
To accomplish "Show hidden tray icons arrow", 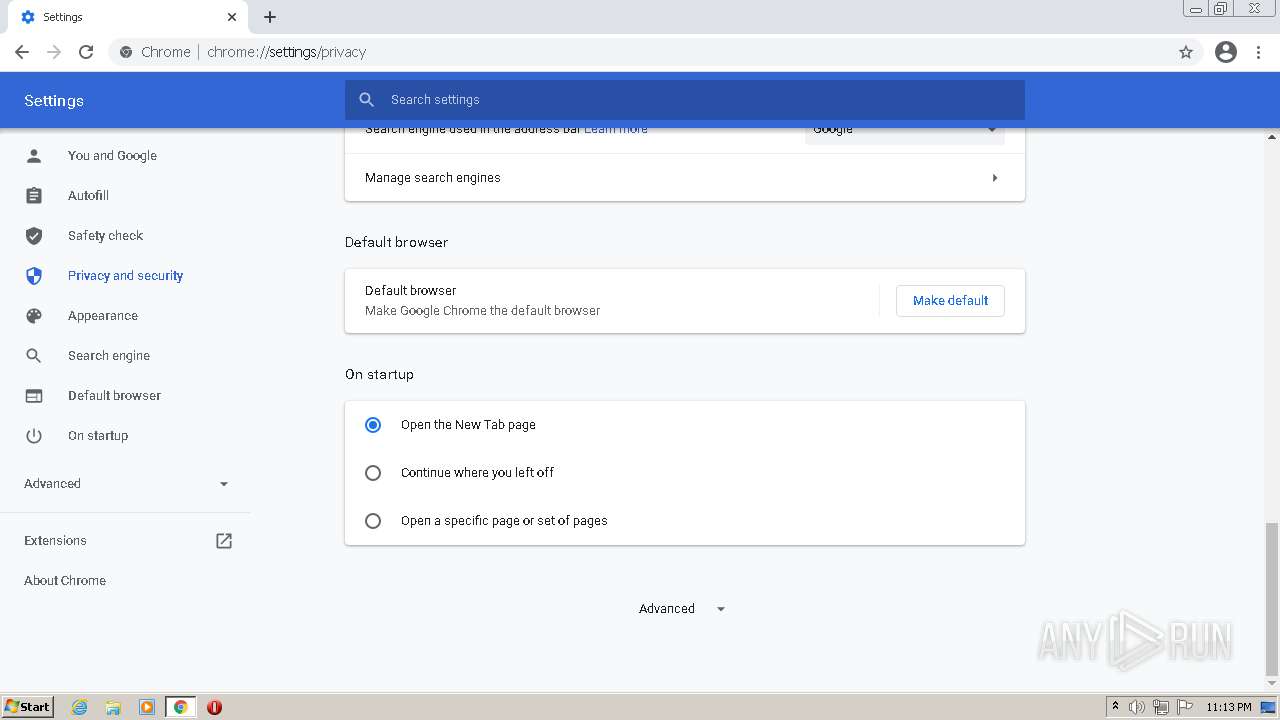I will (x=1115, y=707).
